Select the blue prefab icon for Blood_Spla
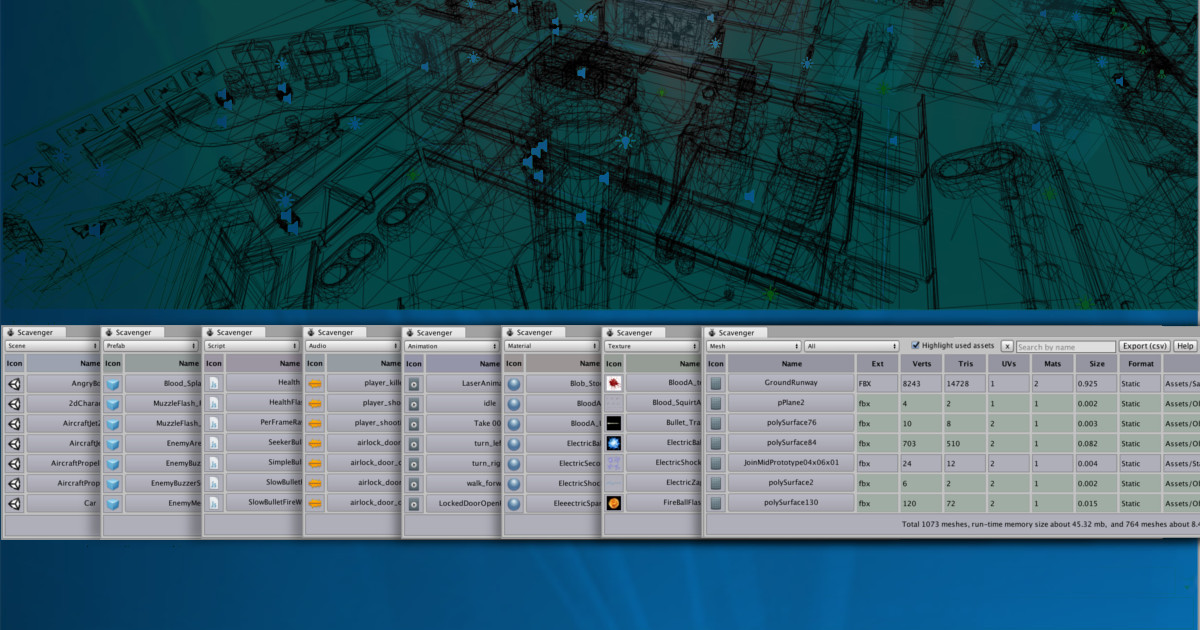 (x=112, y=383)
